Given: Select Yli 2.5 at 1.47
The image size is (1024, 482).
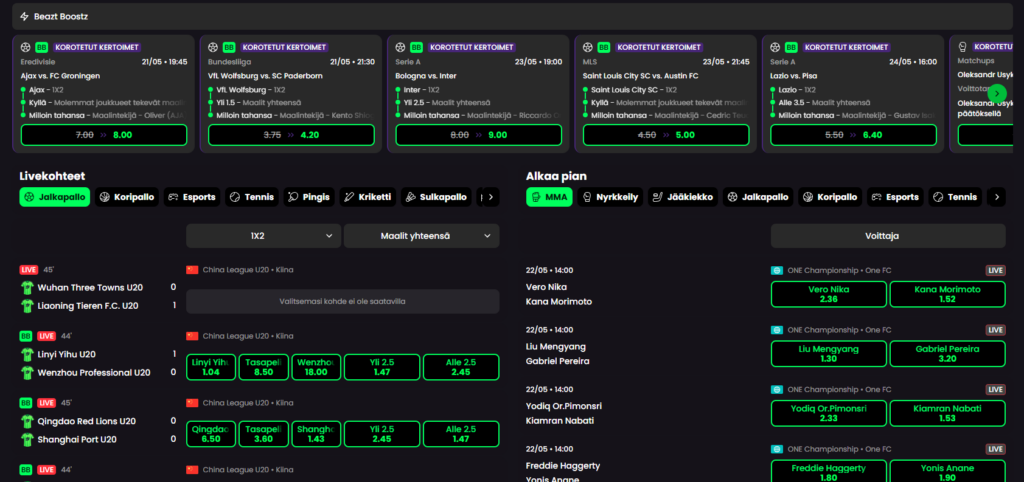Looking at the screenshot, I should pos(382,367).
